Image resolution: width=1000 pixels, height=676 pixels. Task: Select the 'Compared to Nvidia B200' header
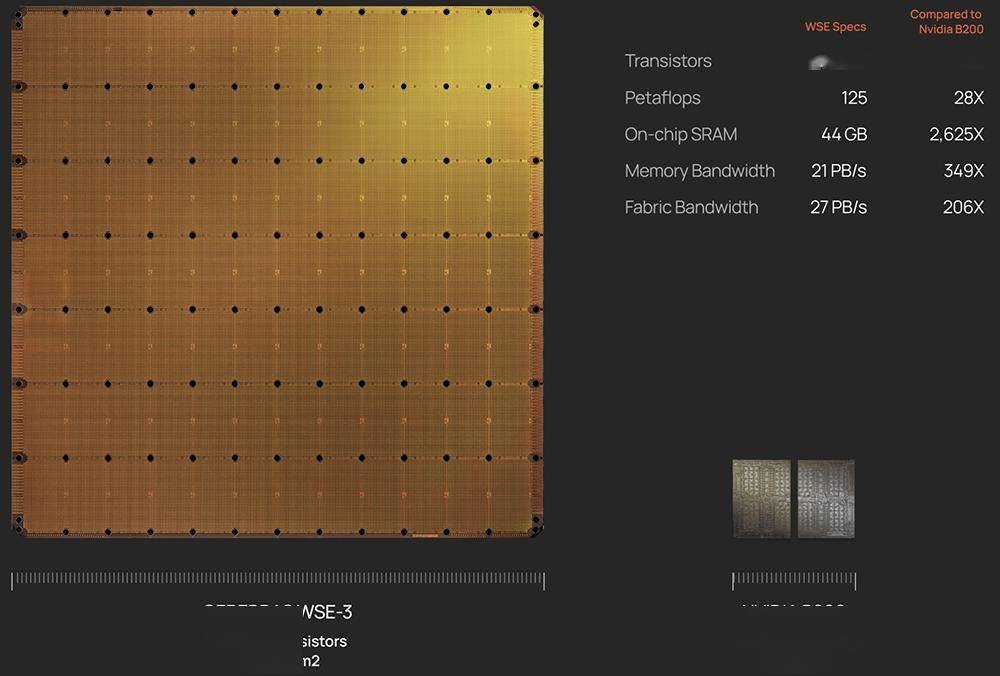pyautogui.click(x=946, y=22)
